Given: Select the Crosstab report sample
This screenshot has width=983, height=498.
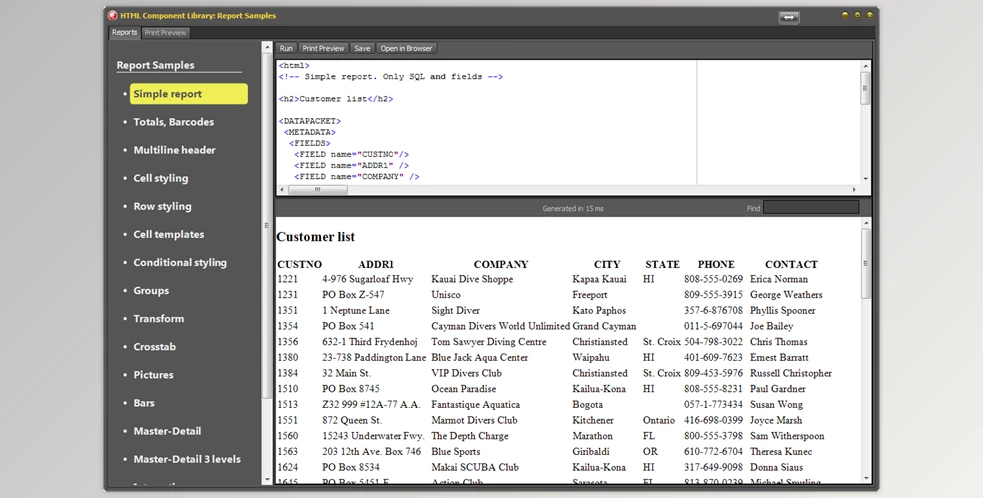Looking at the screenshot, I should coord(155,347).
